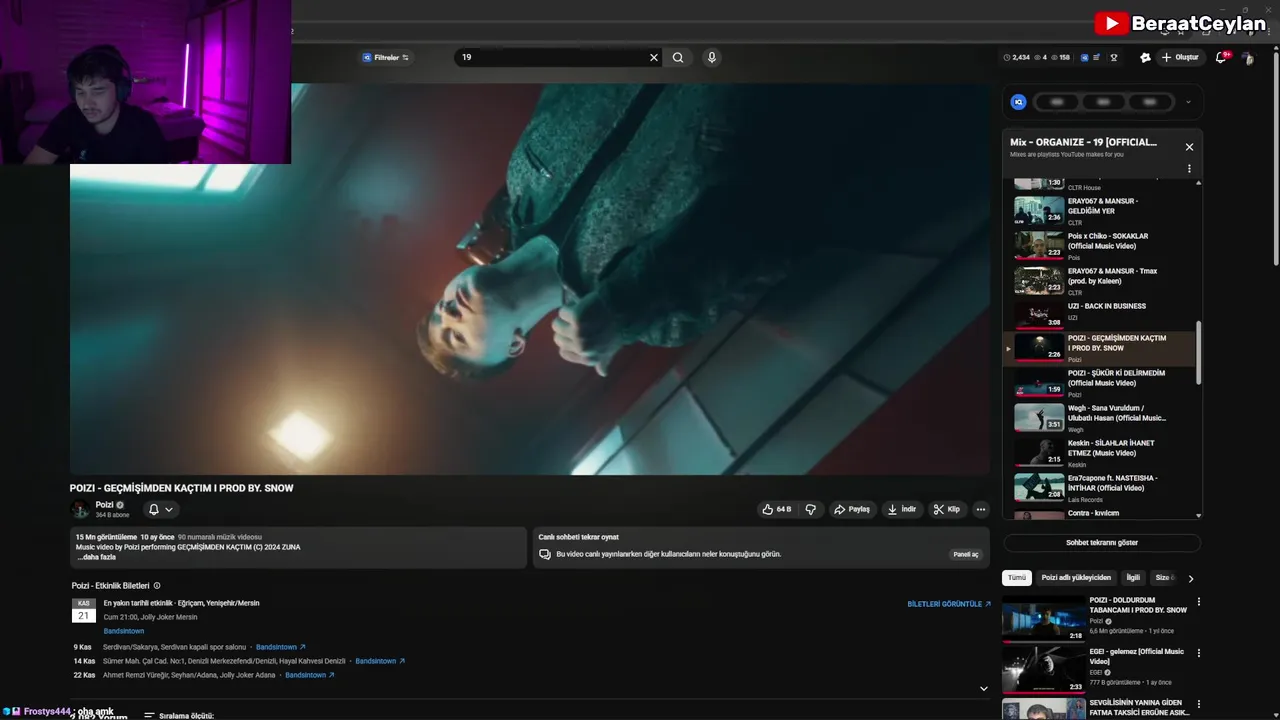Select the Tümü chip
The height and width of the screenshot is (720, 1280).
(1017, 578)
